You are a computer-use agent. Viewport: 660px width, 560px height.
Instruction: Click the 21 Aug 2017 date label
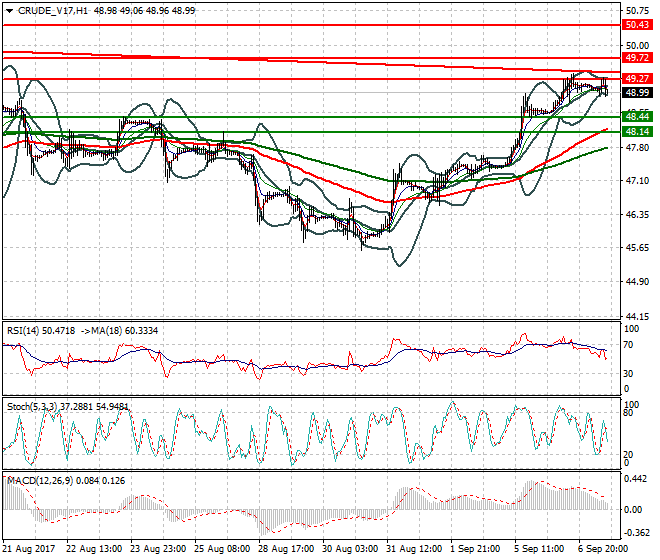[x=29, y=549]
